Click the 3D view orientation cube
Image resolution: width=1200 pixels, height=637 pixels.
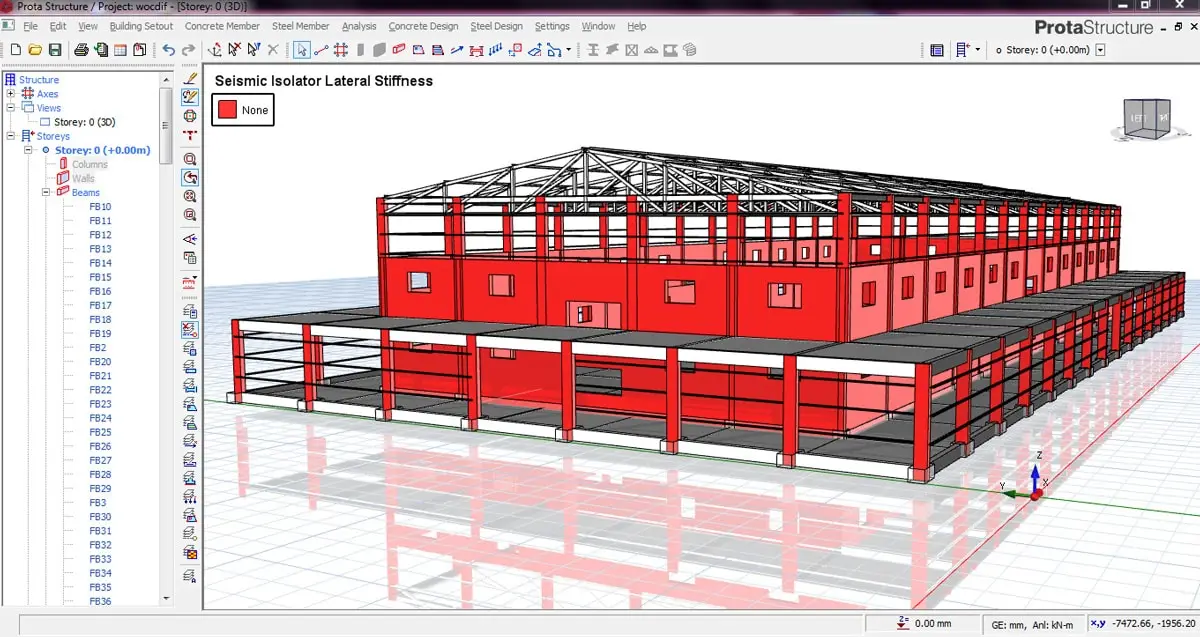pos(1146,118)
